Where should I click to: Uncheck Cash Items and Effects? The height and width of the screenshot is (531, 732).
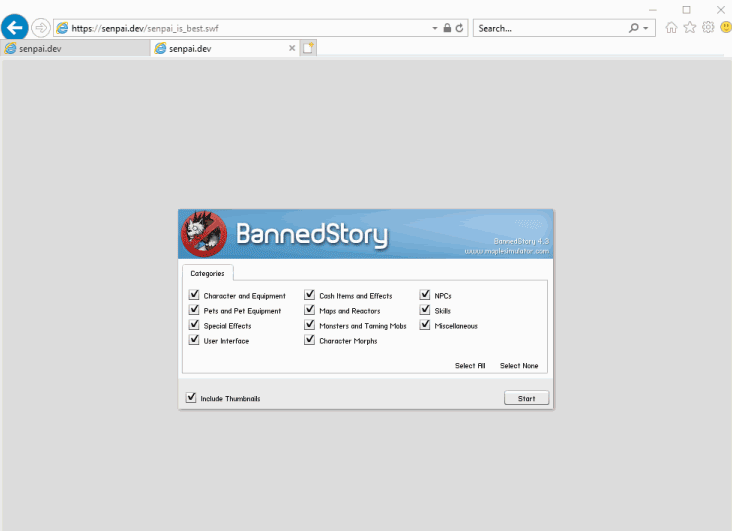[310, 295]
